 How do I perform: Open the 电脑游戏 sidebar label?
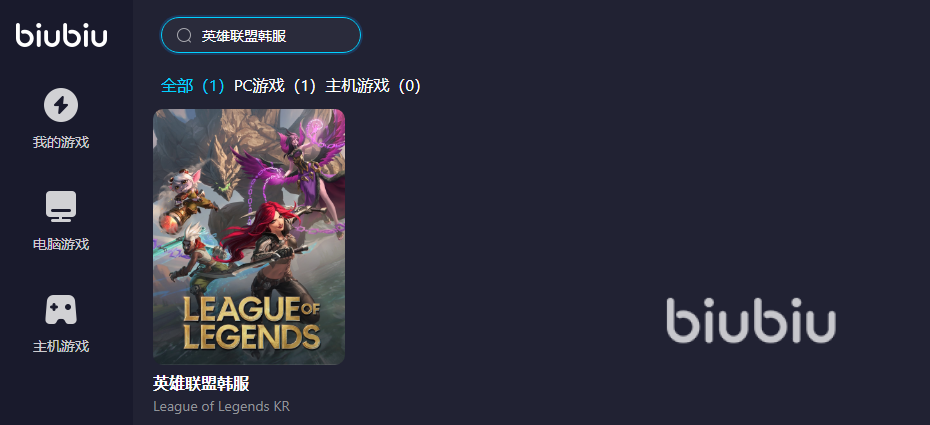[x=61, y=244]
